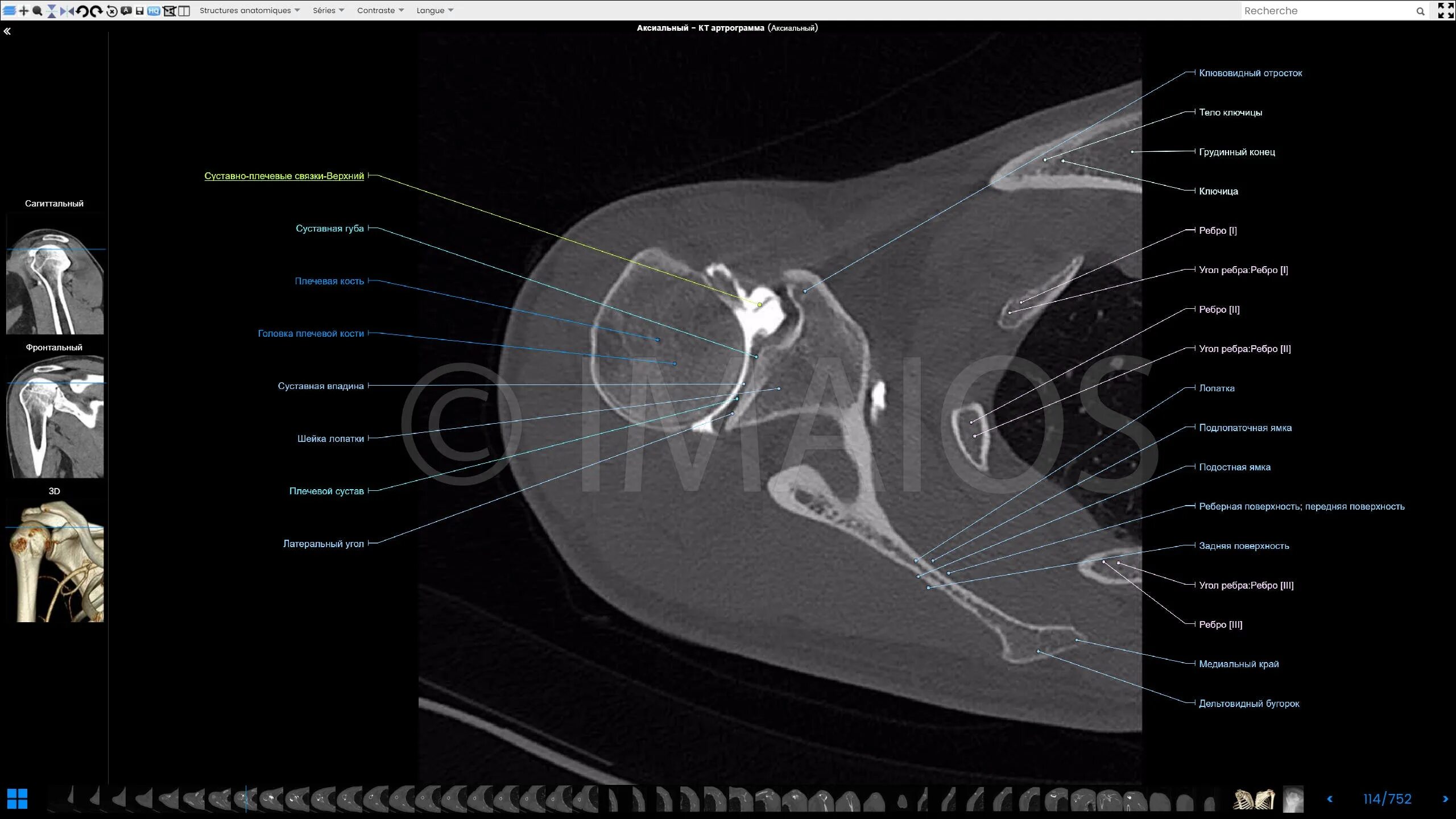
Task: Mirror the image horizontally
Action: click(x=67, y=11)
